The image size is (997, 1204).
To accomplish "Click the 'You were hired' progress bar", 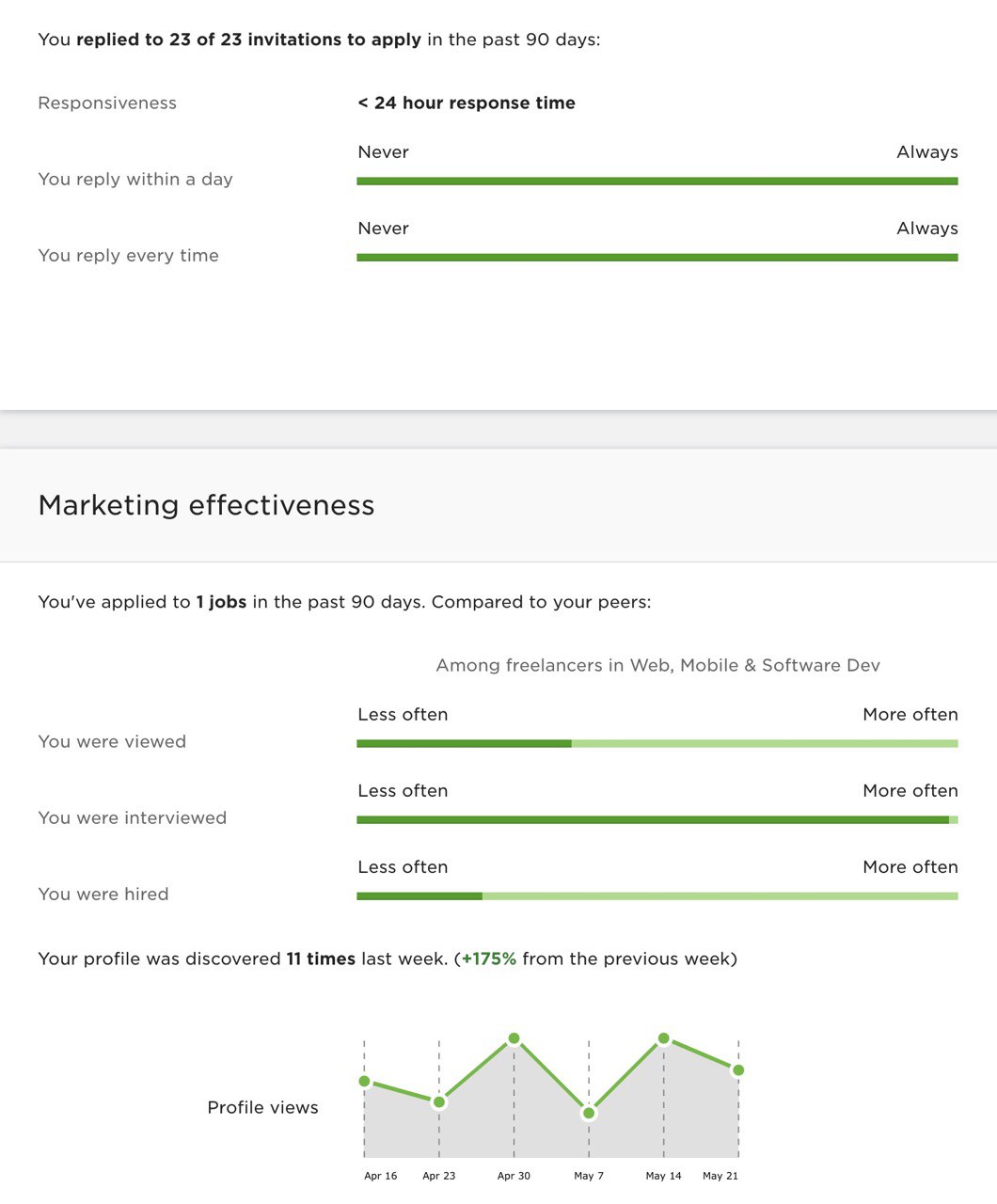I will [x=657, y=895].
